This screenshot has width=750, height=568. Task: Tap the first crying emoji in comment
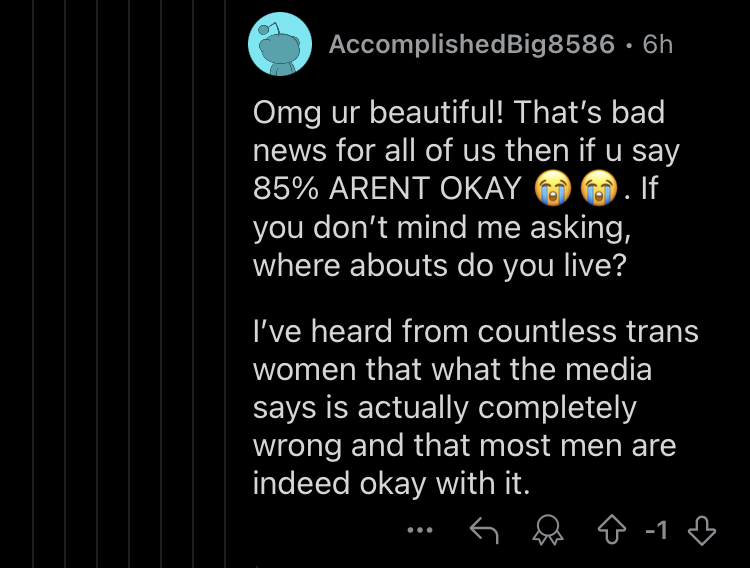coord(552,188)
